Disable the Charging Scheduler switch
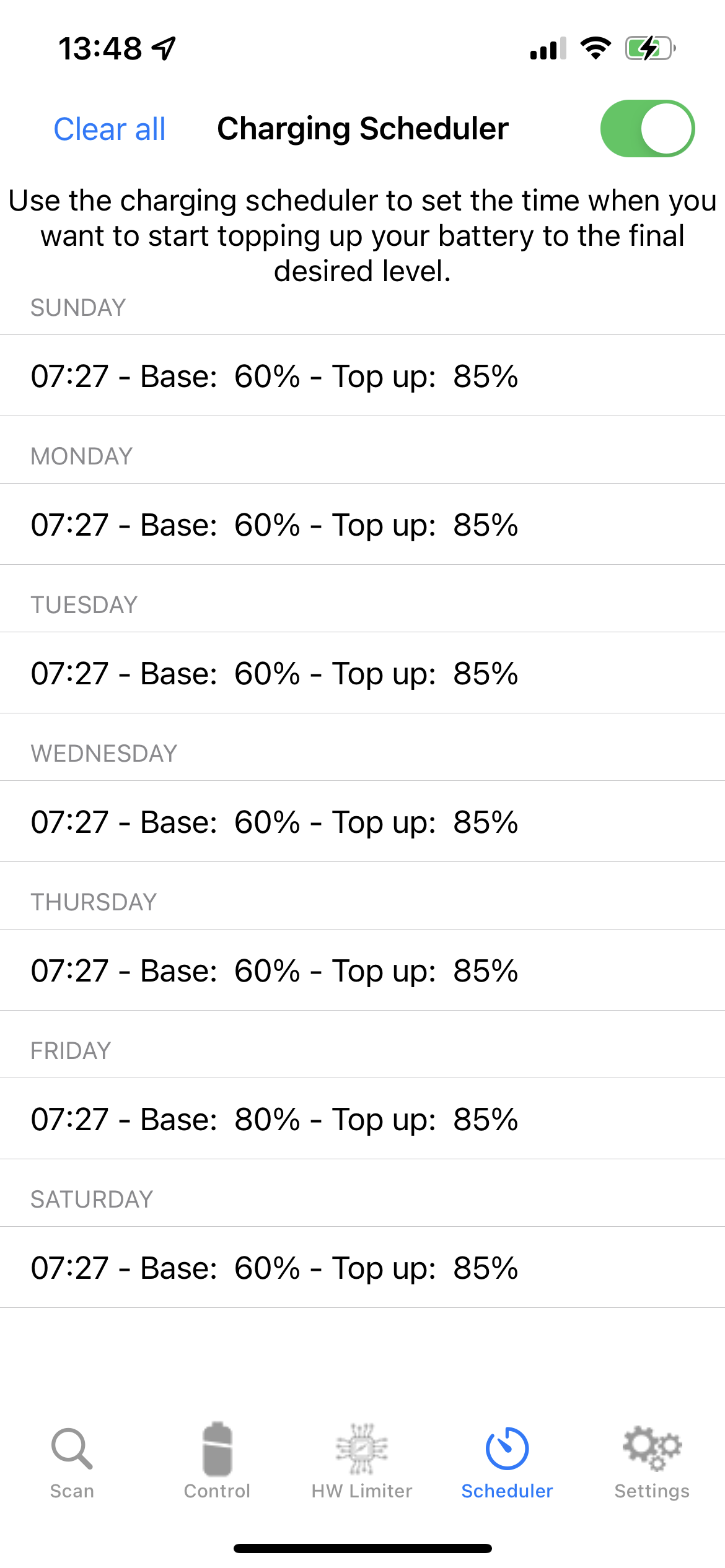This screenshot has width=725, height=1568. pyautogui.click(x=647, y=129)
